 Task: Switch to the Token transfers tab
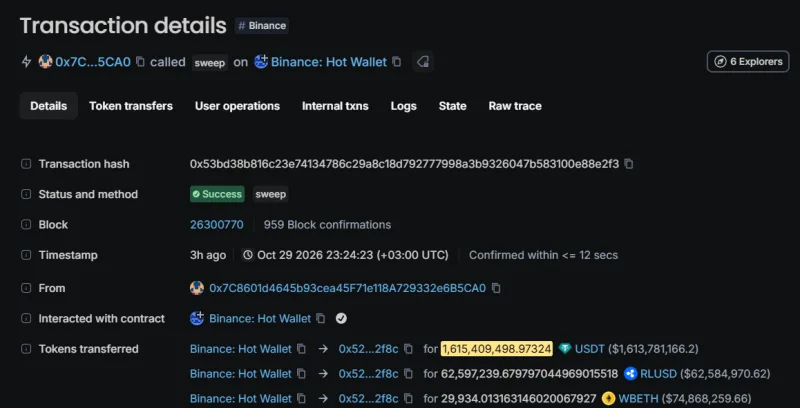131,106
